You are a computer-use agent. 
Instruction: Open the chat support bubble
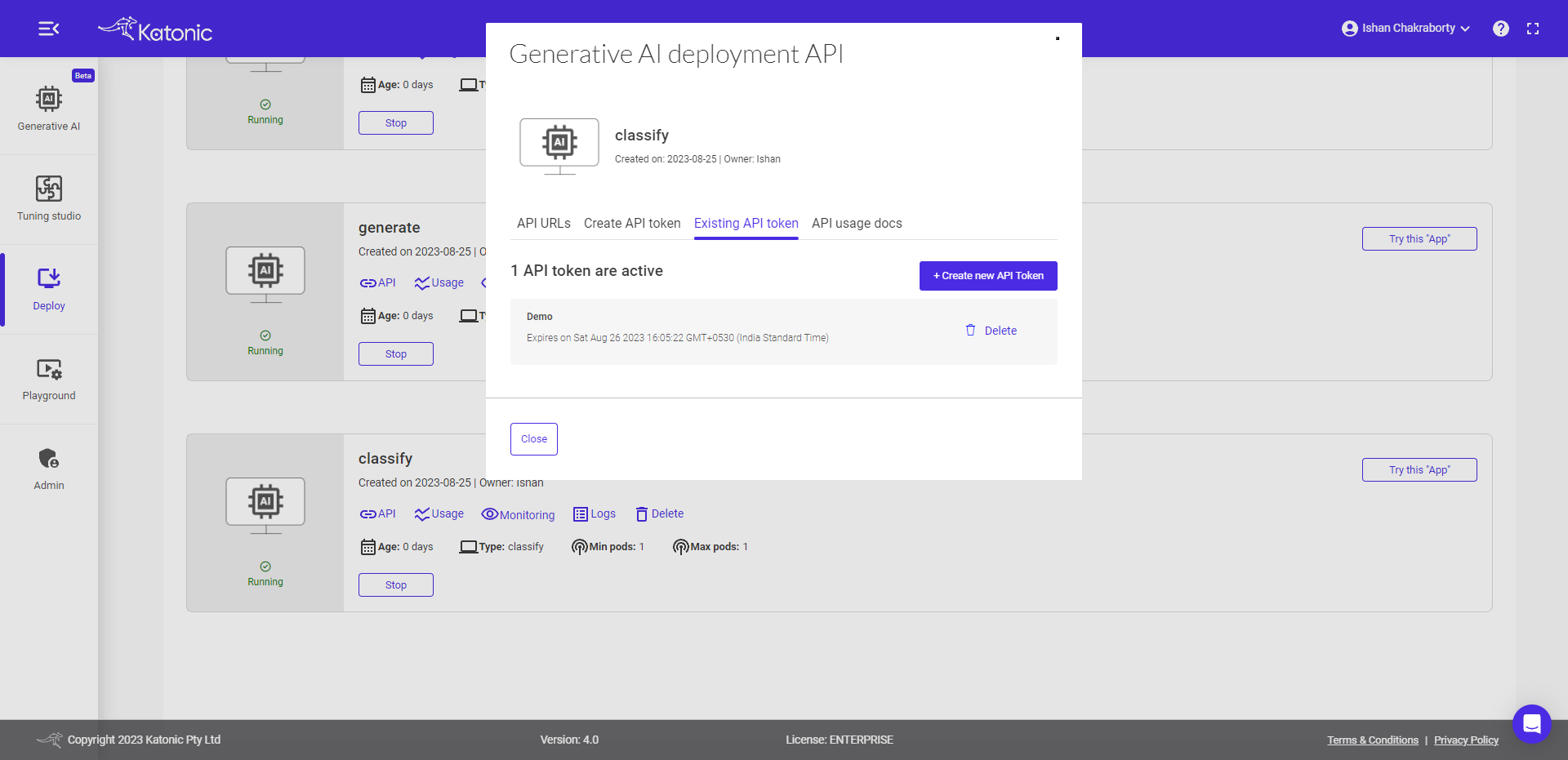pos(1531,724)
